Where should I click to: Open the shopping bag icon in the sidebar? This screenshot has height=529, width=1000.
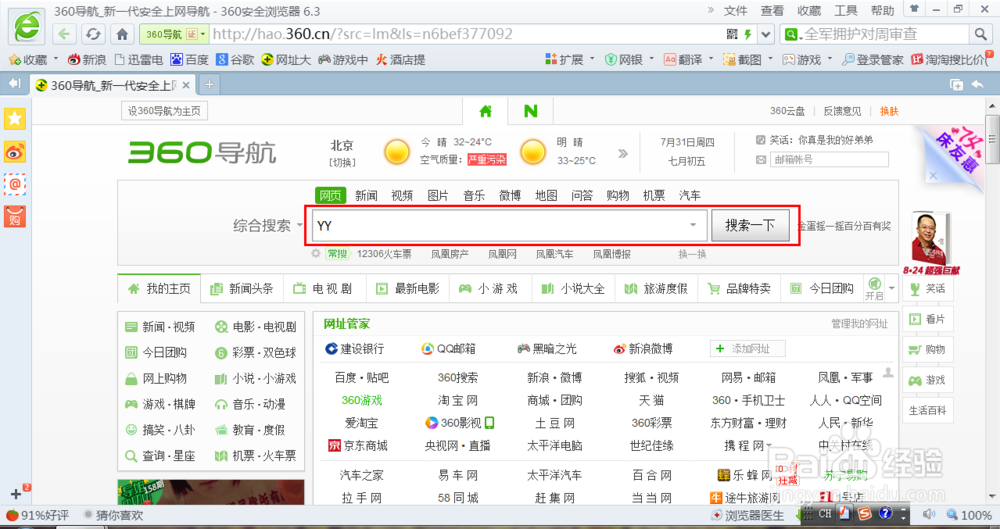click(x=15, y=217)
